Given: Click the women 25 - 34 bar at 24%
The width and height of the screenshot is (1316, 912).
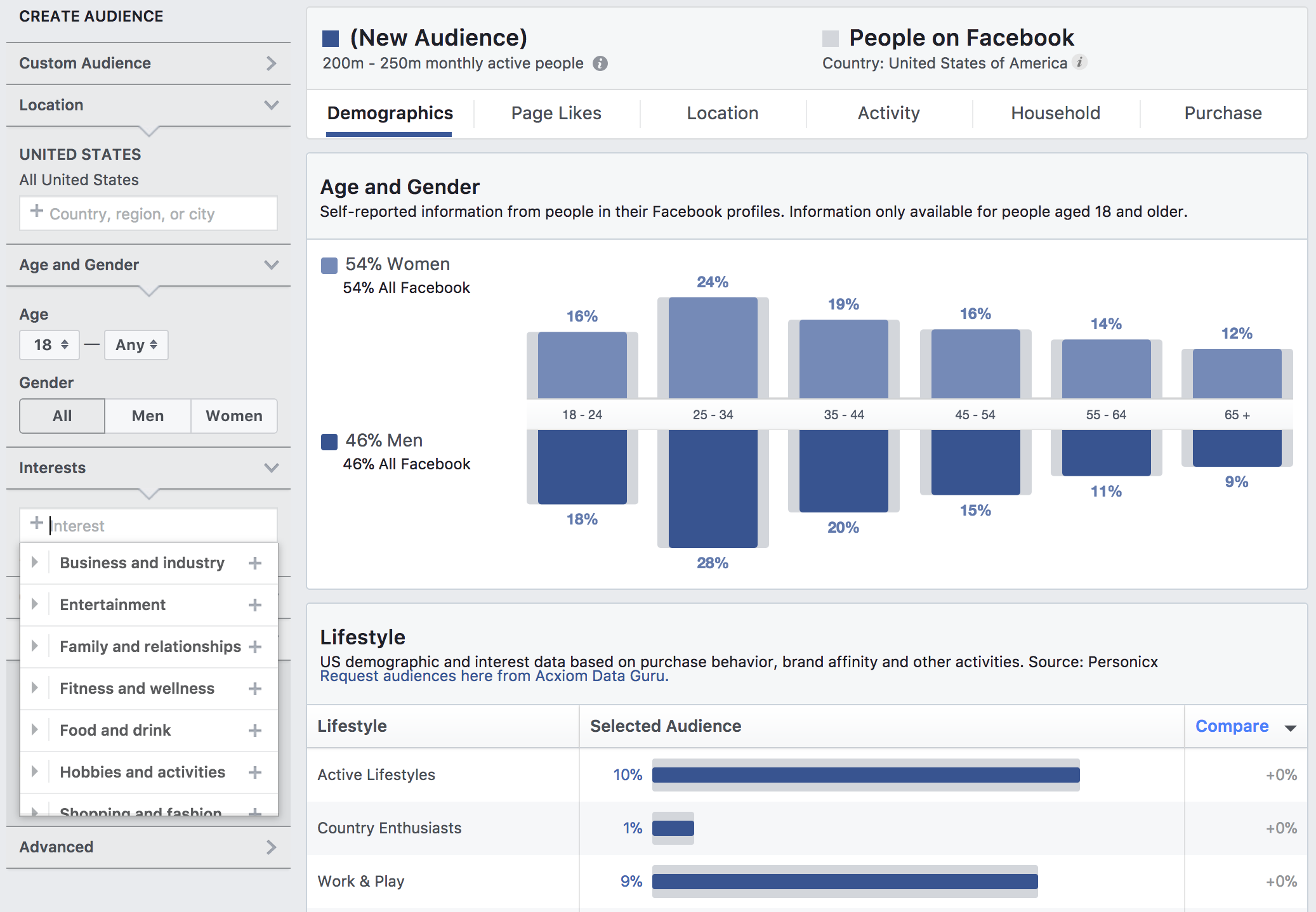Looking at the screenshot, I should (x=713, y=348).
